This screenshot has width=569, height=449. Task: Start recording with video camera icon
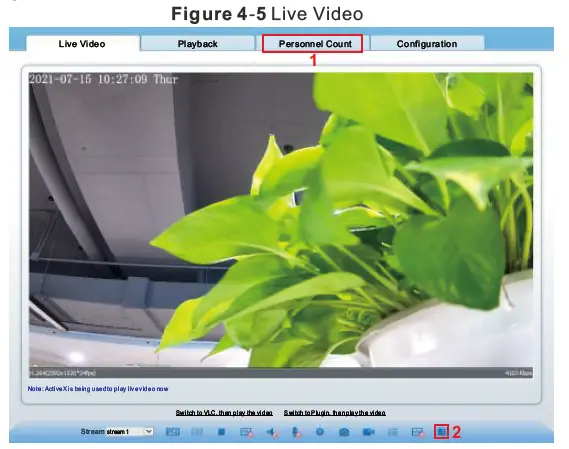(x=368, y=432)
